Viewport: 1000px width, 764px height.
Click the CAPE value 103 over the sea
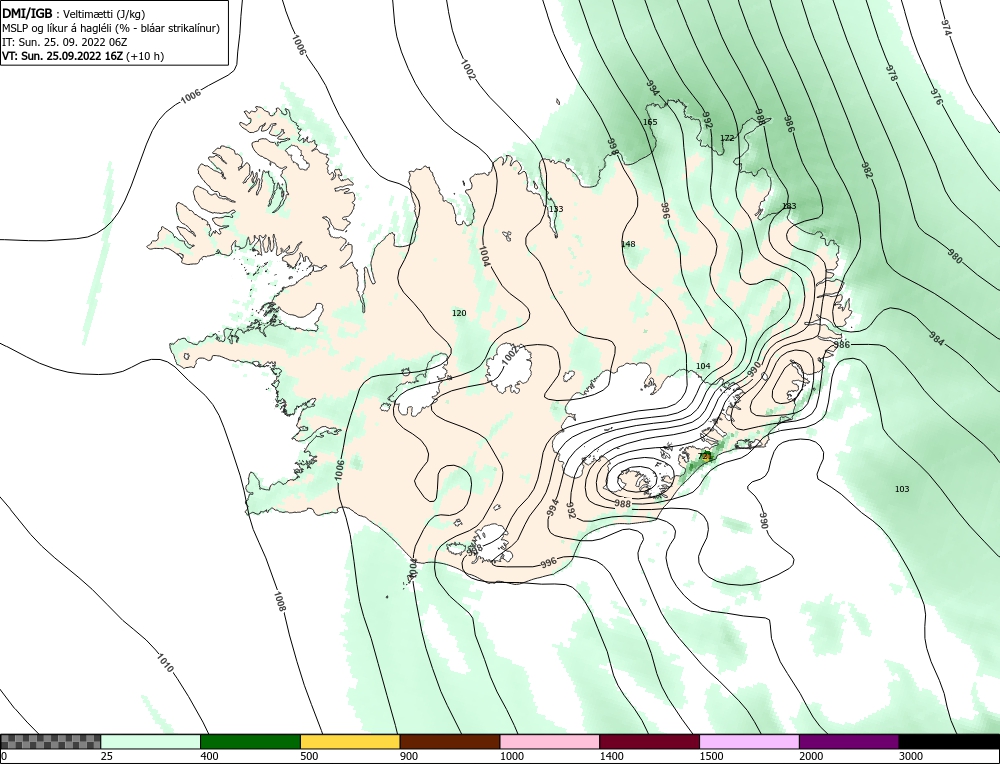pos(902,489)
